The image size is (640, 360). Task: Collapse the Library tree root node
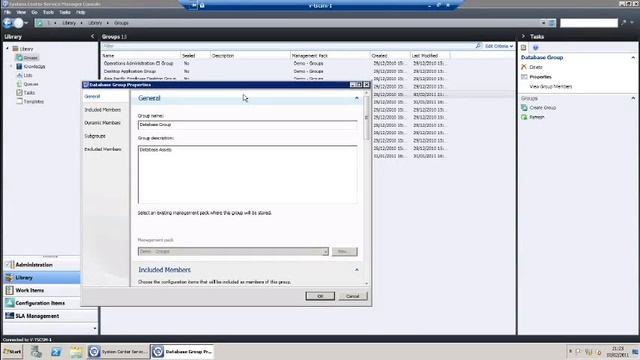7,49
